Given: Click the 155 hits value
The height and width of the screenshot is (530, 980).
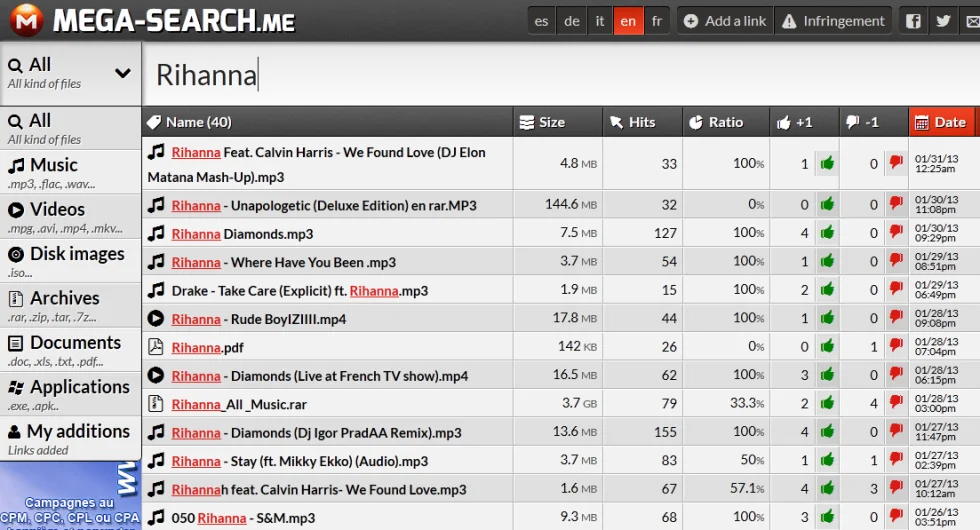Looking at the screenshot, I should (x=665, y=432).
